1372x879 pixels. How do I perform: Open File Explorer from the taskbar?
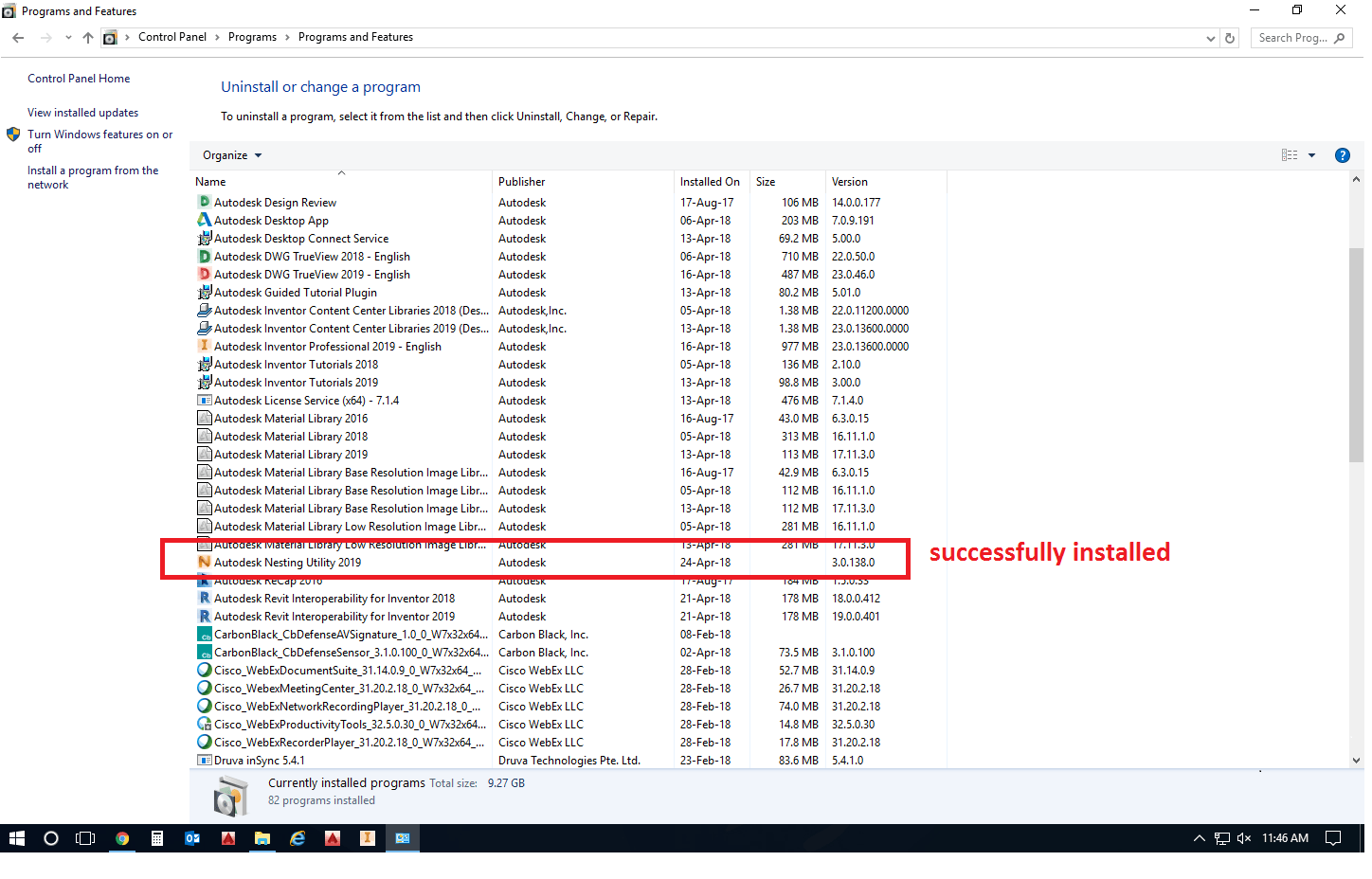[262, 838]
